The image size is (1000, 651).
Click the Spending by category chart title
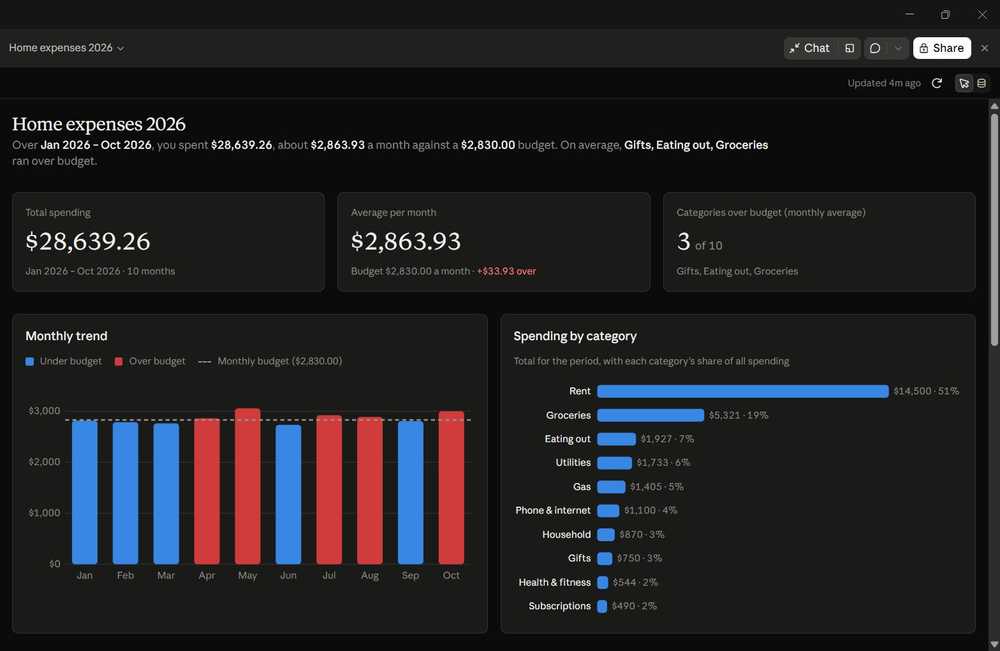coord(575,336)
